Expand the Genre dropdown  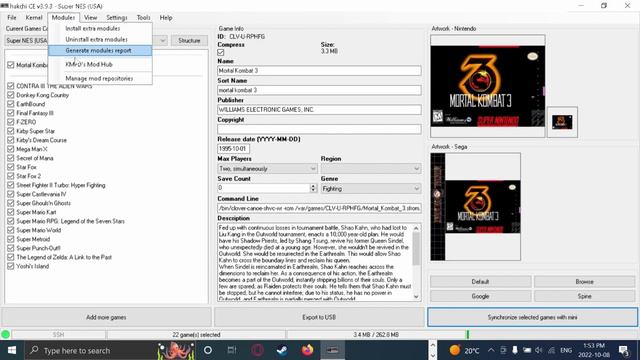[x=416, y=189]
